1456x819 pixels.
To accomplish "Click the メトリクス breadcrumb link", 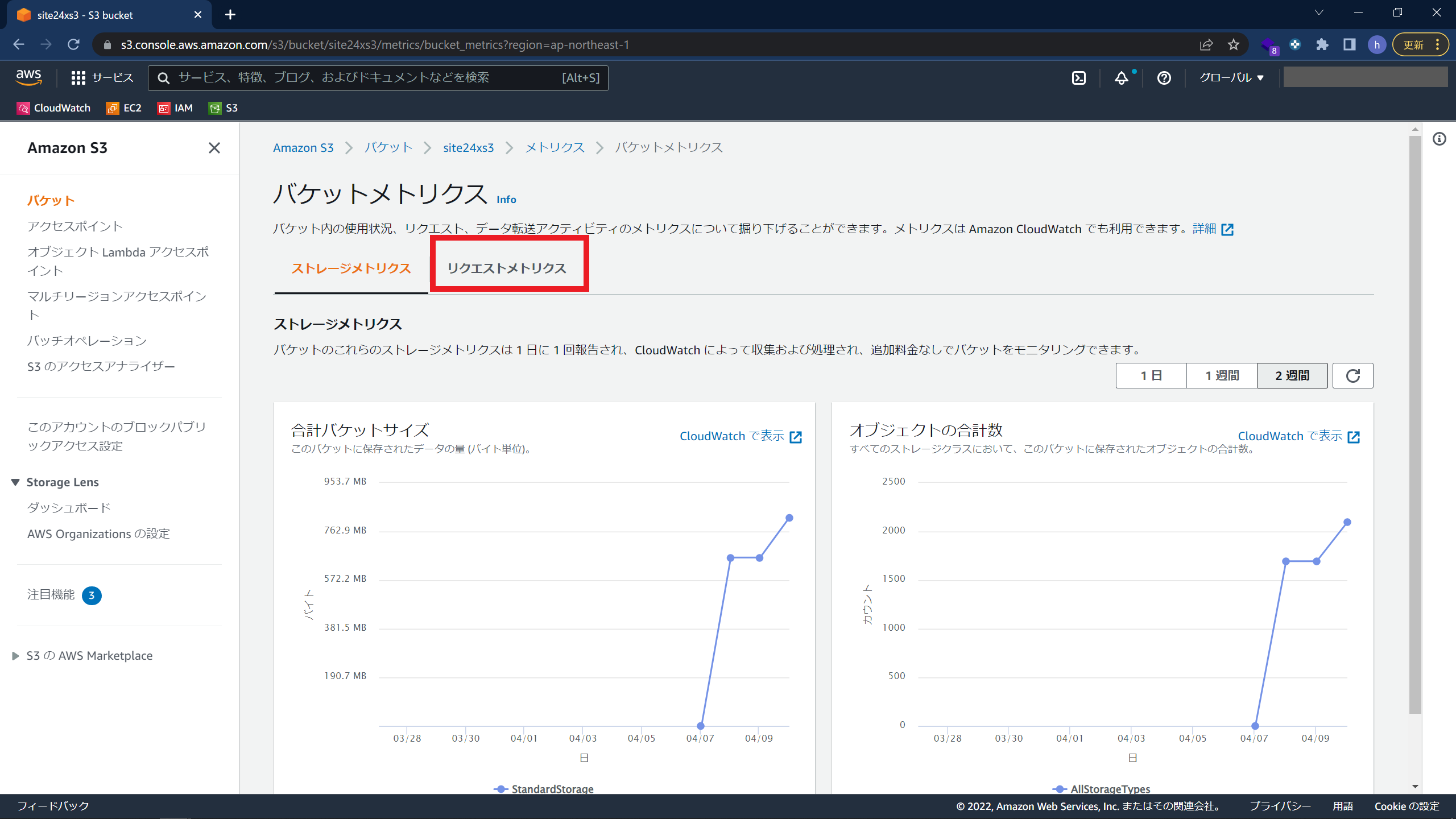I will click(x=555, y=148).
